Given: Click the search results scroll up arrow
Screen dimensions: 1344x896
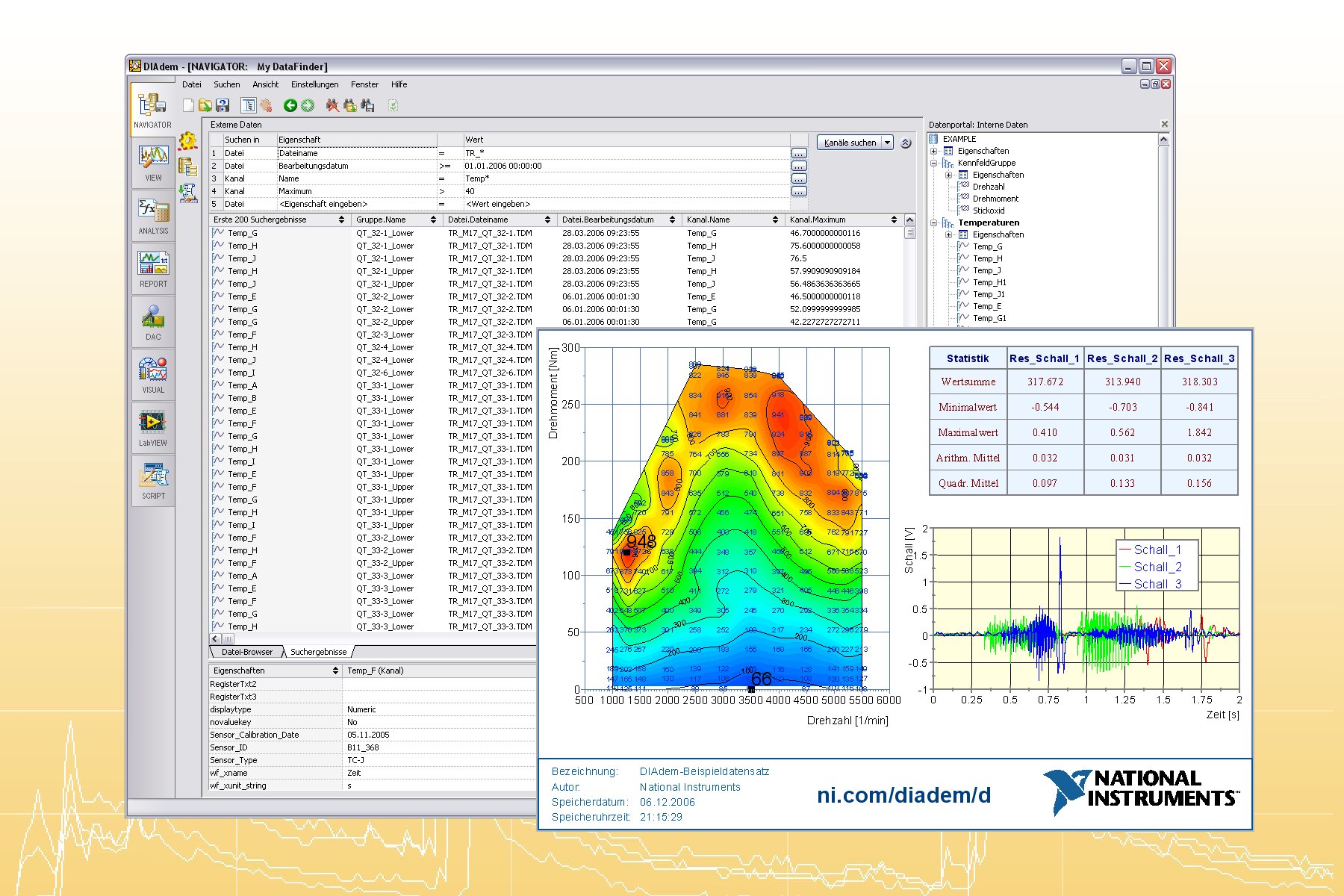Looking at the screenshot, I should tap(909, 220).
